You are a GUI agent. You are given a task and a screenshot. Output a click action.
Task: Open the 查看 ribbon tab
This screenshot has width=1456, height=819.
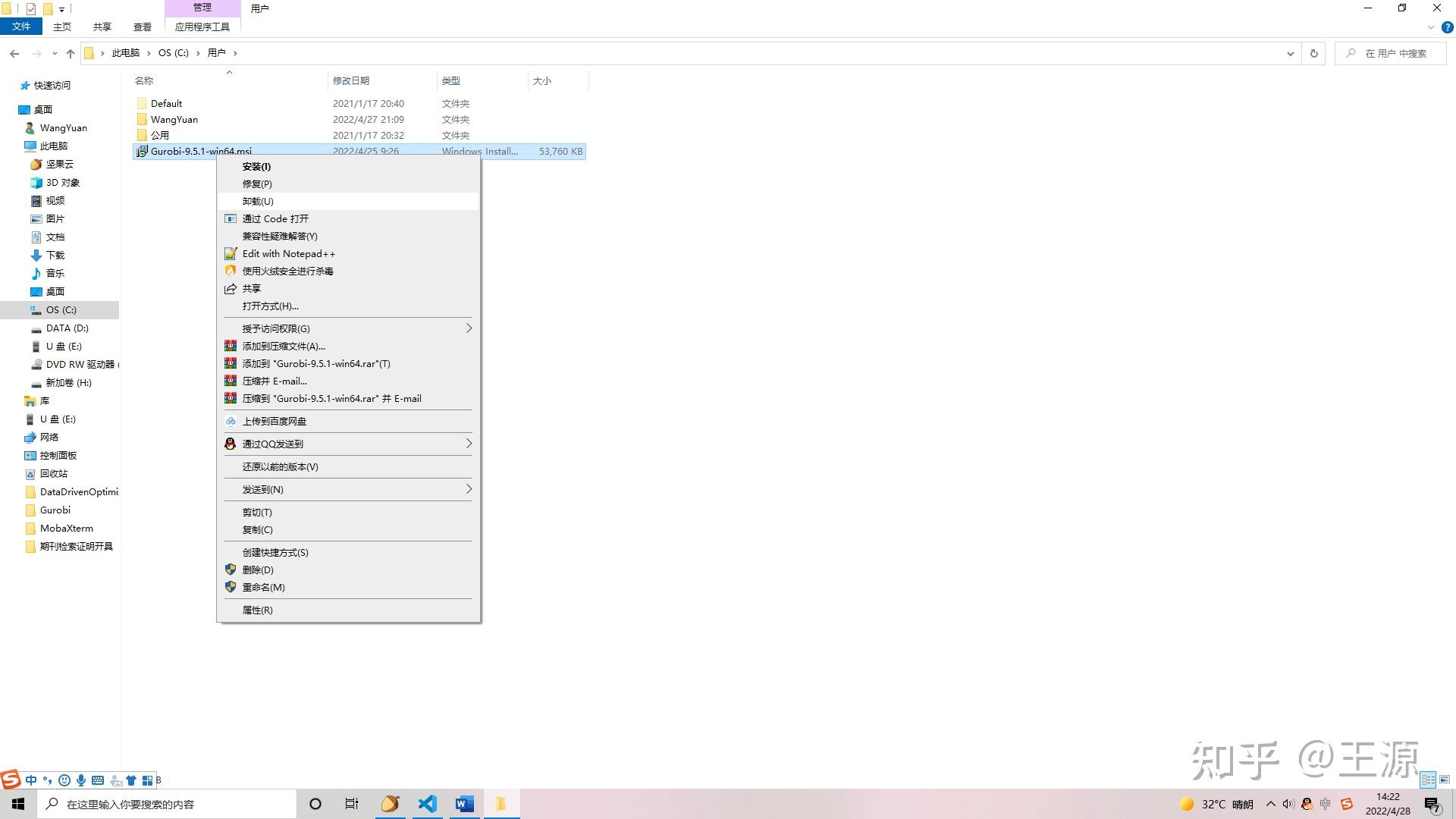click(142, 27)
